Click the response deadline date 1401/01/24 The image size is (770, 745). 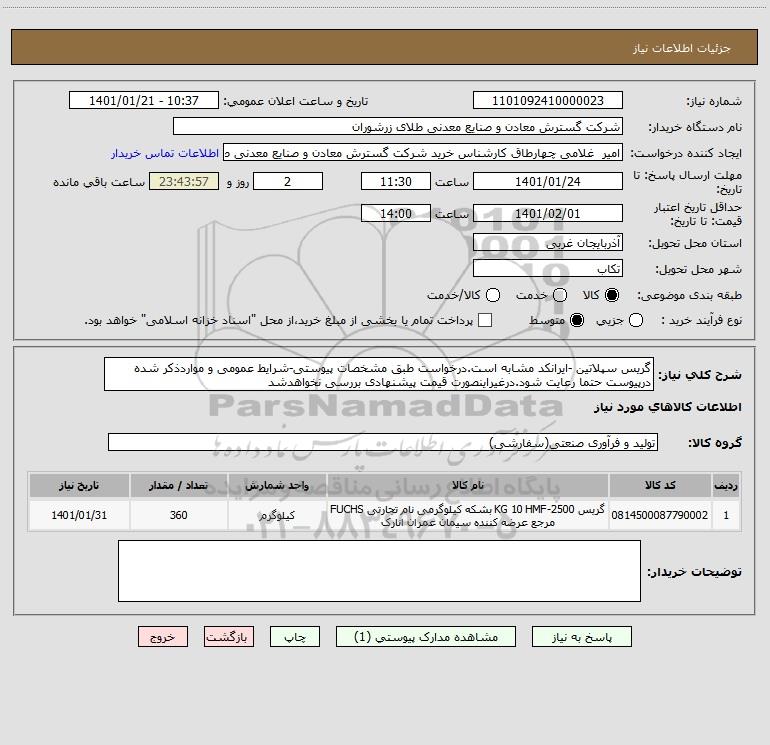coord(548,181)
